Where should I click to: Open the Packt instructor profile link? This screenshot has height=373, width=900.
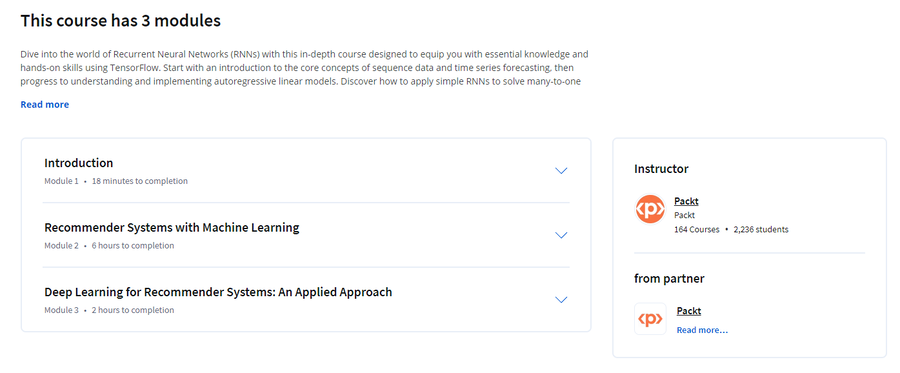686,201
